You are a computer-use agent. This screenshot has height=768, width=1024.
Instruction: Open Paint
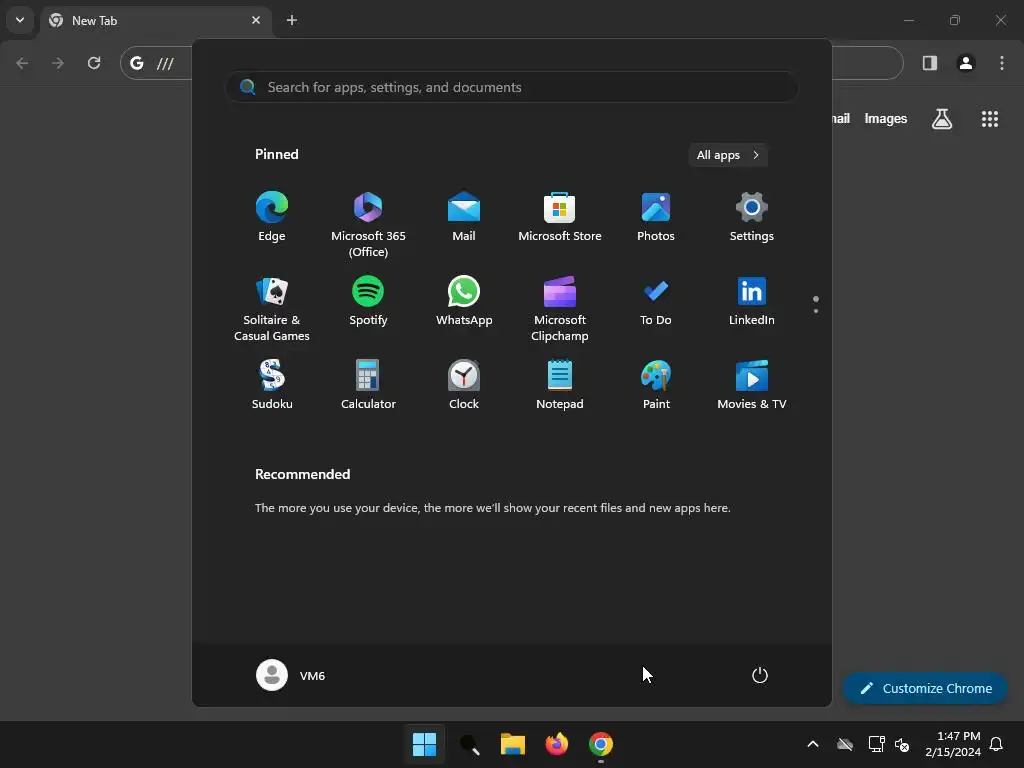pos(656,385)
